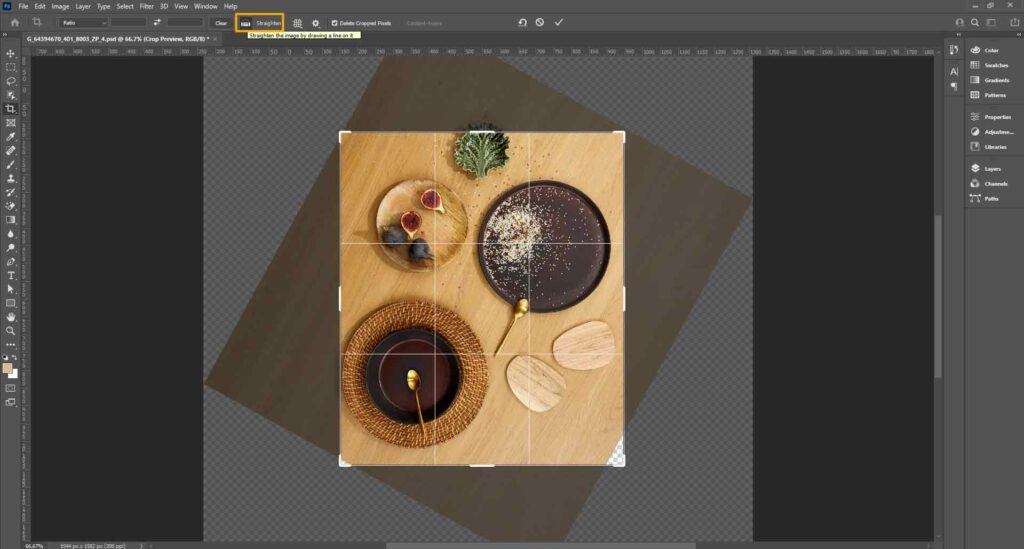Select the History Brush tool
This screenshot has width=1024, height=549.
point(10,192)
